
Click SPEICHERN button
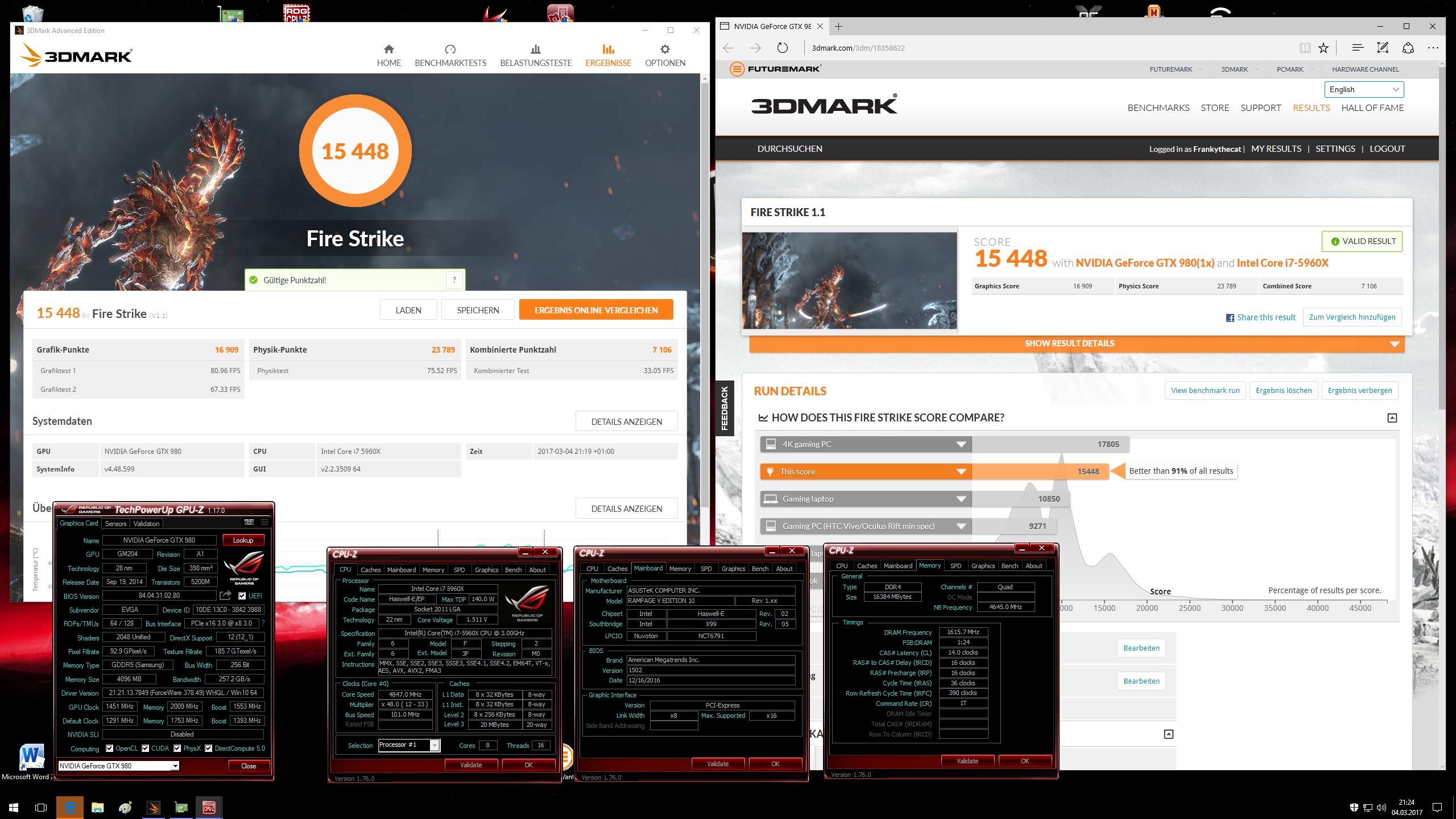coord(478,310)
